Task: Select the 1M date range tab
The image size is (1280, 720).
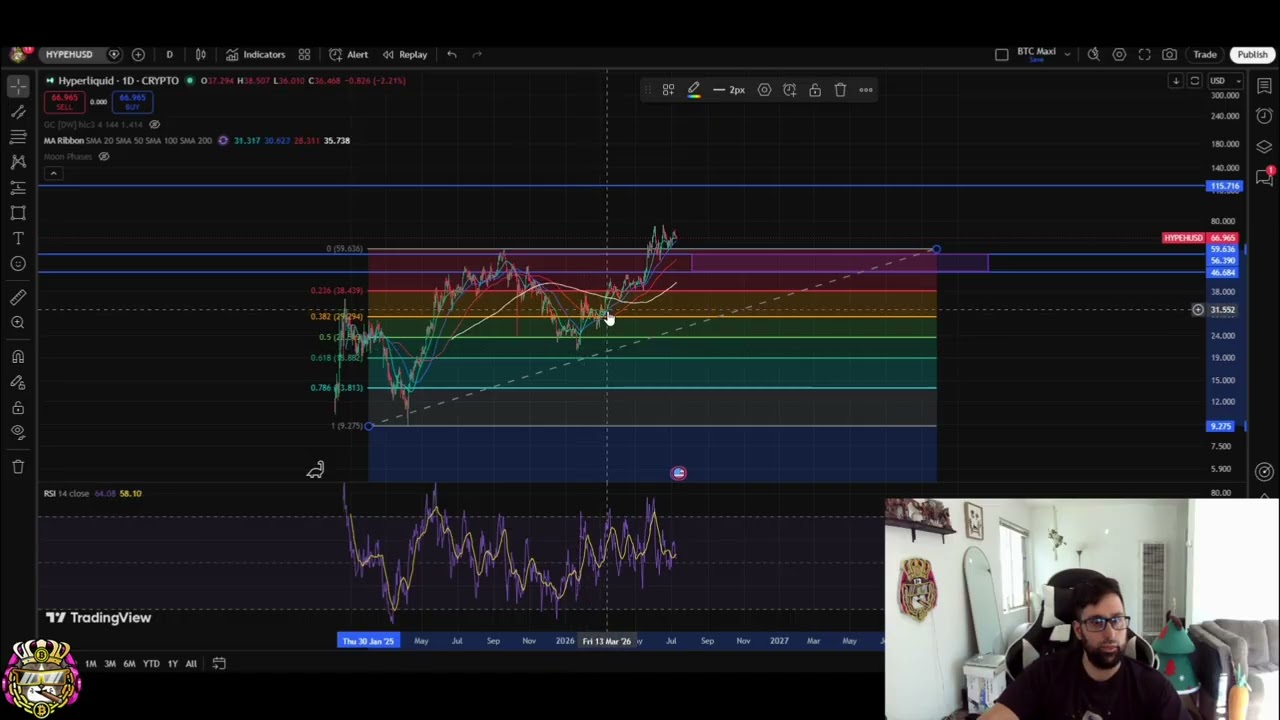Action: point(90,663)
